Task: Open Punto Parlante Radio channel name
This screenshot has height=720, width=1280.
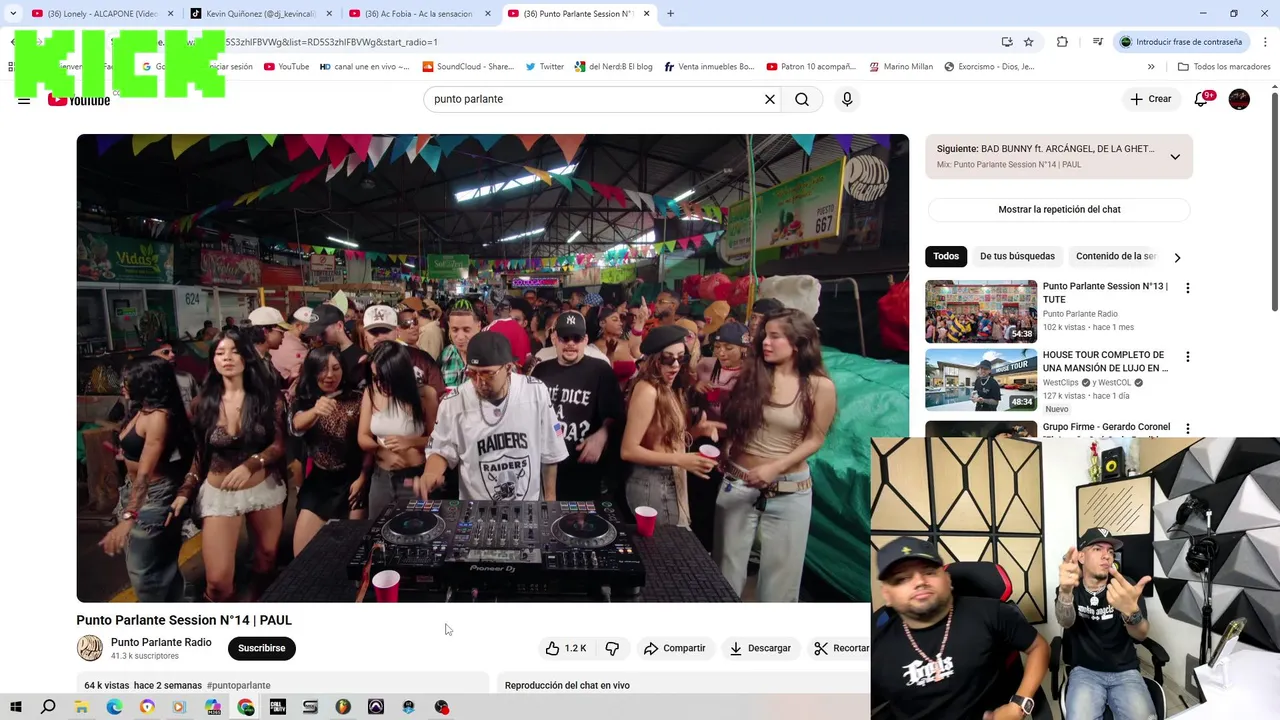Action: (x=161, y=642)
